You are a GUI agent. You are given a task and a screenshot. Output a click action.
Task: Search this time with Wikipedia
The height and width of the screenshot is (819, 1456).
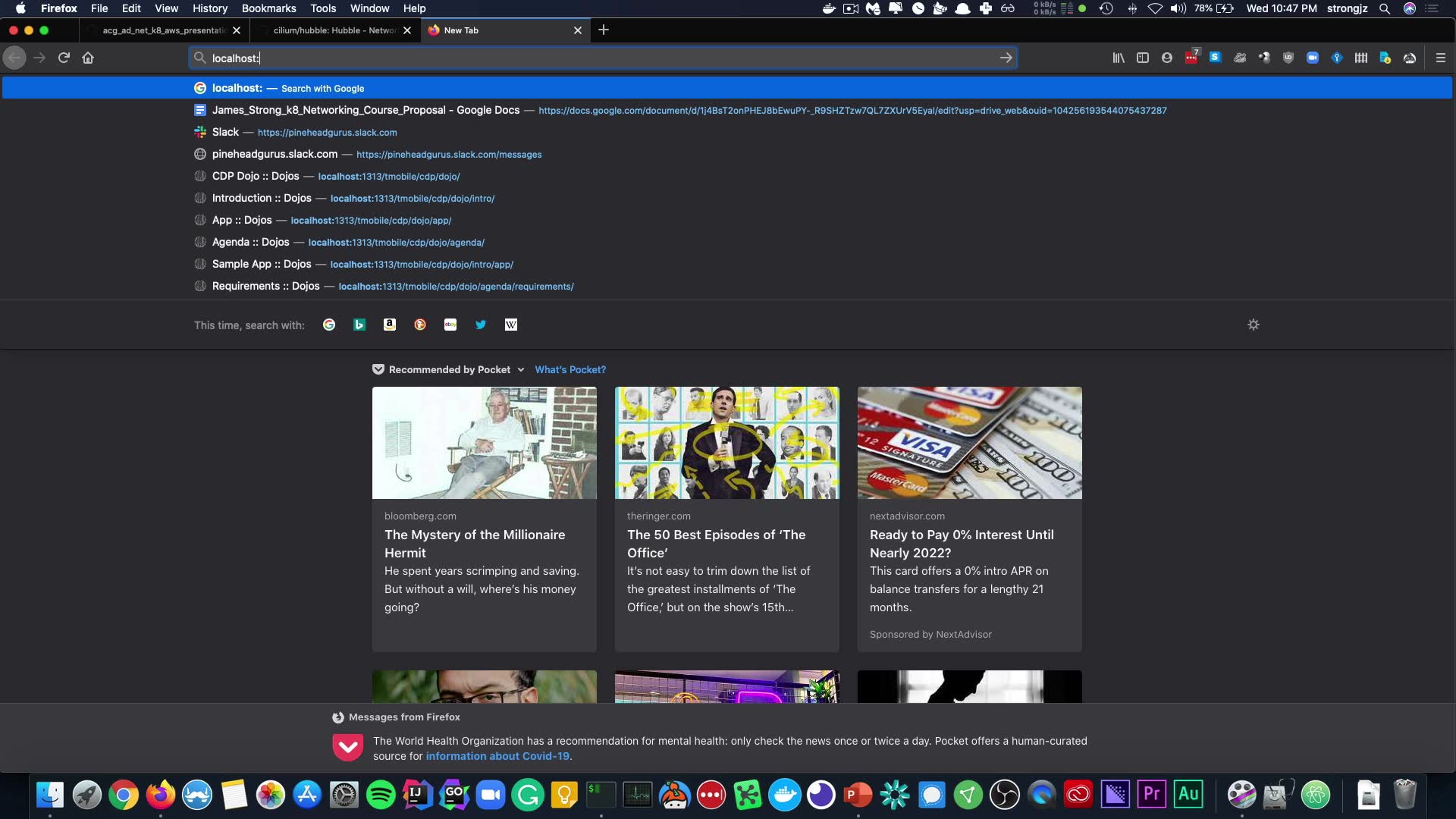coord(511,325)
